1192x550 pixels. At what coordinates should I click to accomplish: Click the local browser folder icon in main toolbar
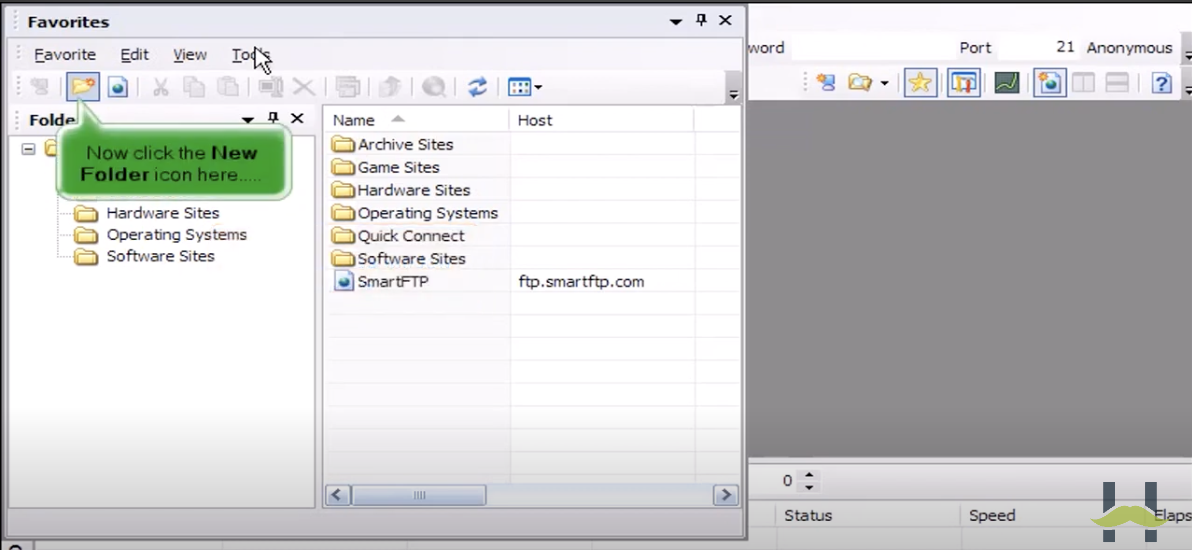click(x=860, y=82)
